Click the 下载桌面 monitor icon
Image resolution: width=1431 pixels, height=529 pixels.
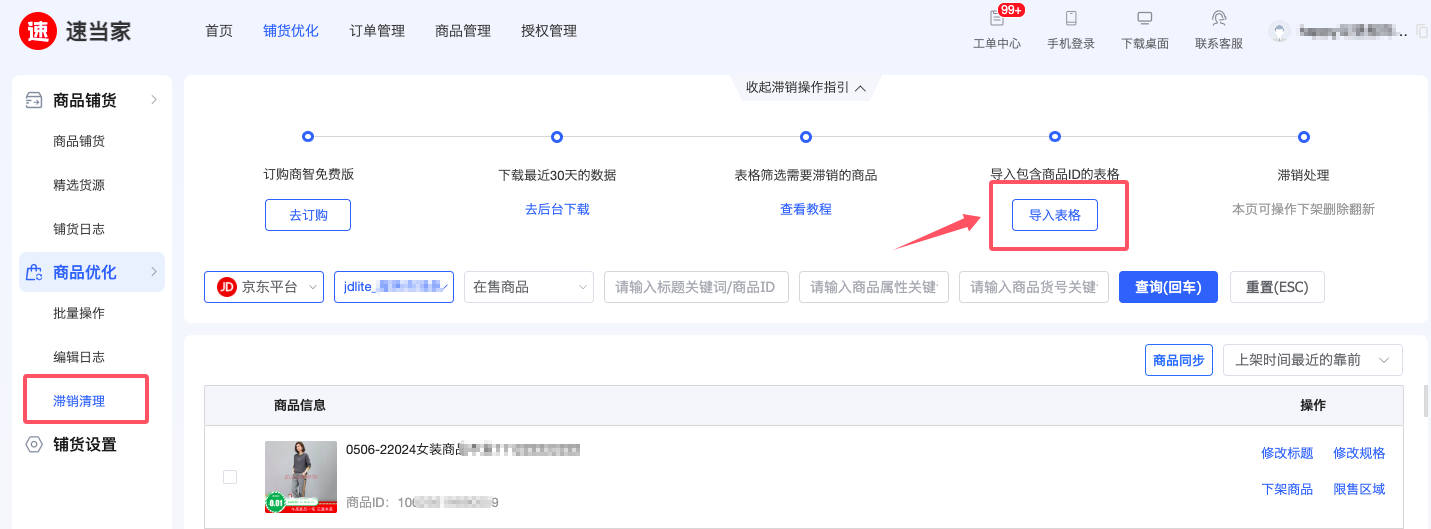1145,18
